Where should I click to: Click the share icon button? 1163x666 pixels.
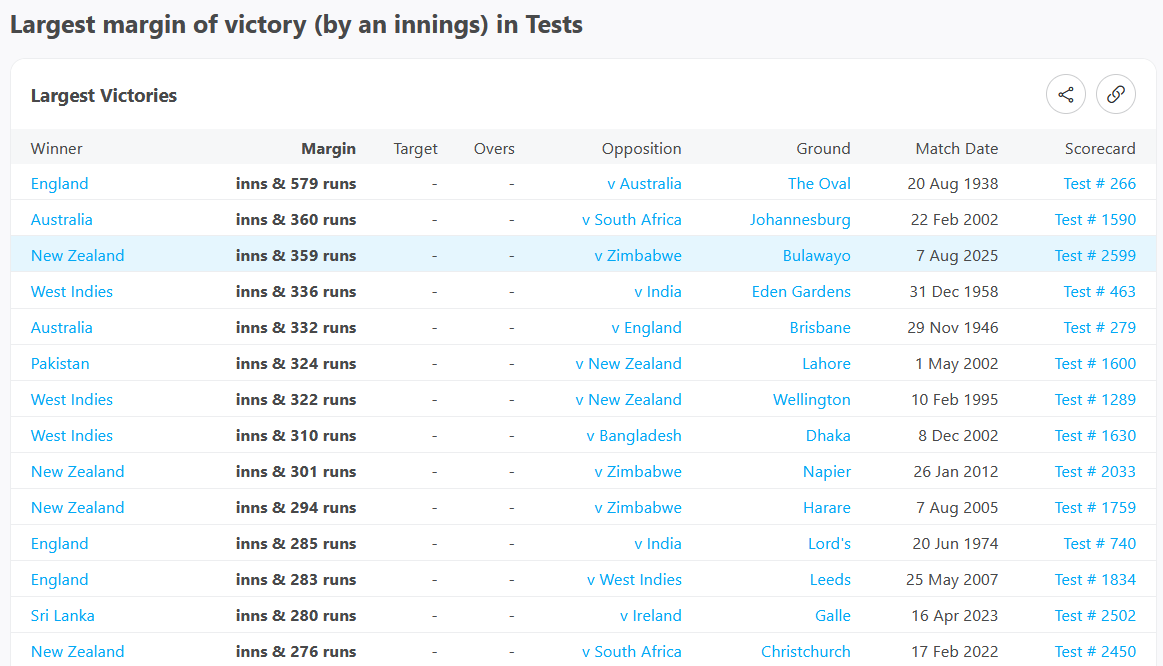coord(1066,95)
